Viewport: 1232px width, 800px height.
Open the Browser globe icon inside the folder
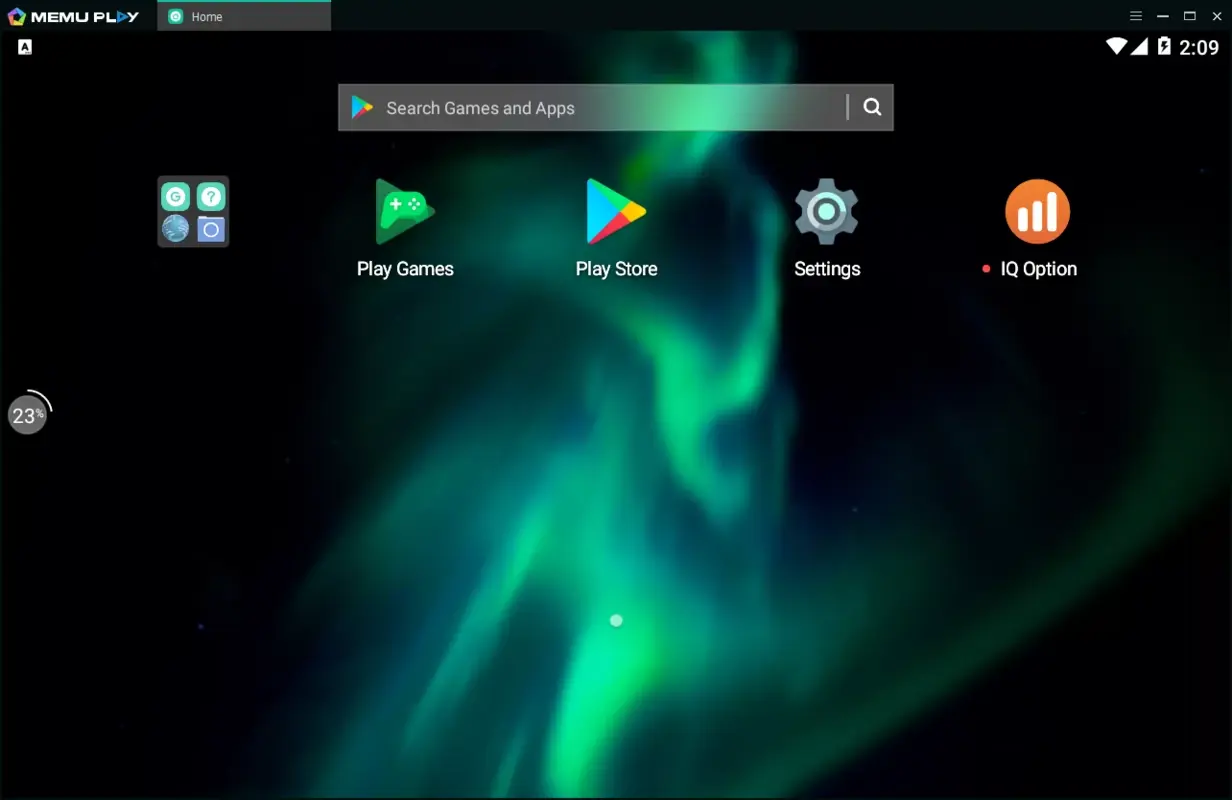[176, 227]
